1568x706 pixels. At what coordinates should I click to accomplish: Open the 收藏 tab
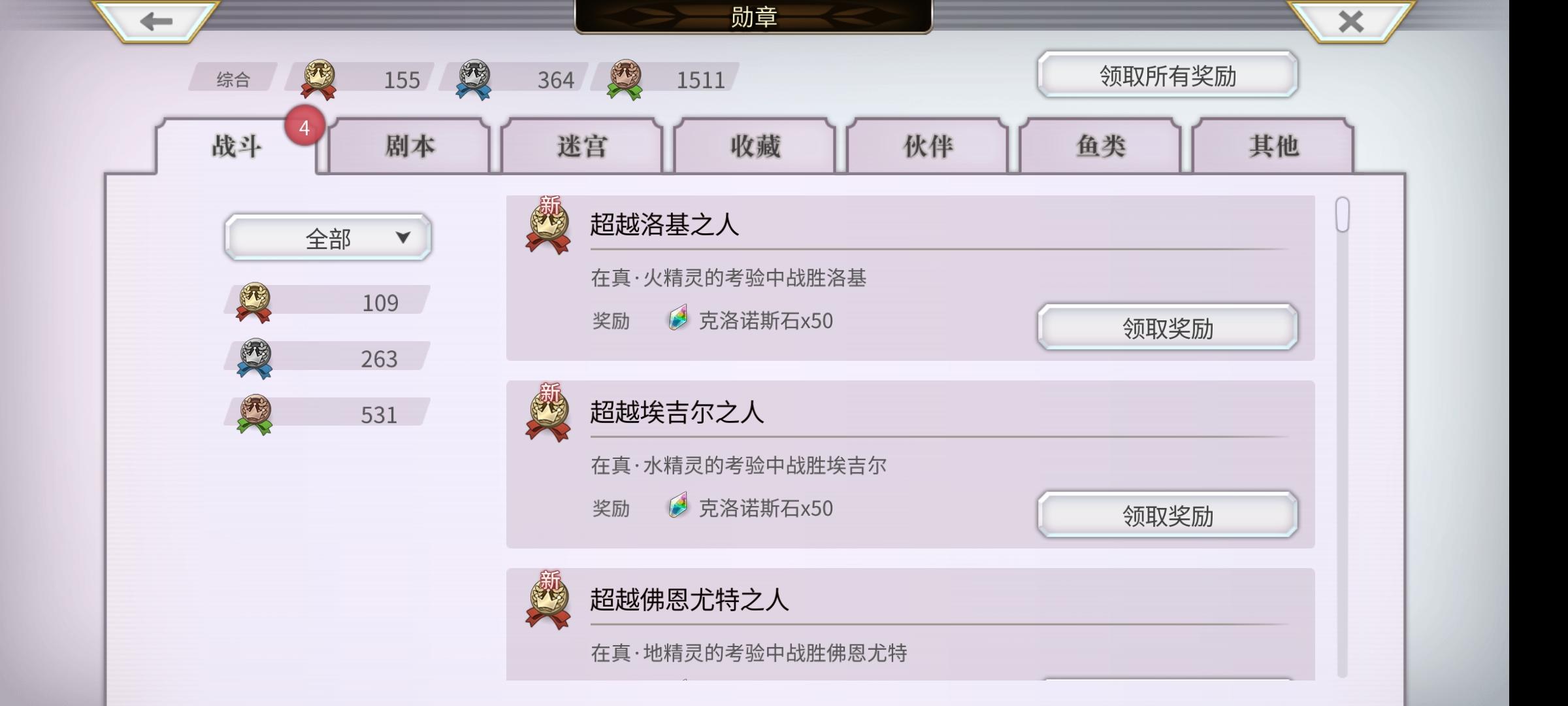pos(755,146)
